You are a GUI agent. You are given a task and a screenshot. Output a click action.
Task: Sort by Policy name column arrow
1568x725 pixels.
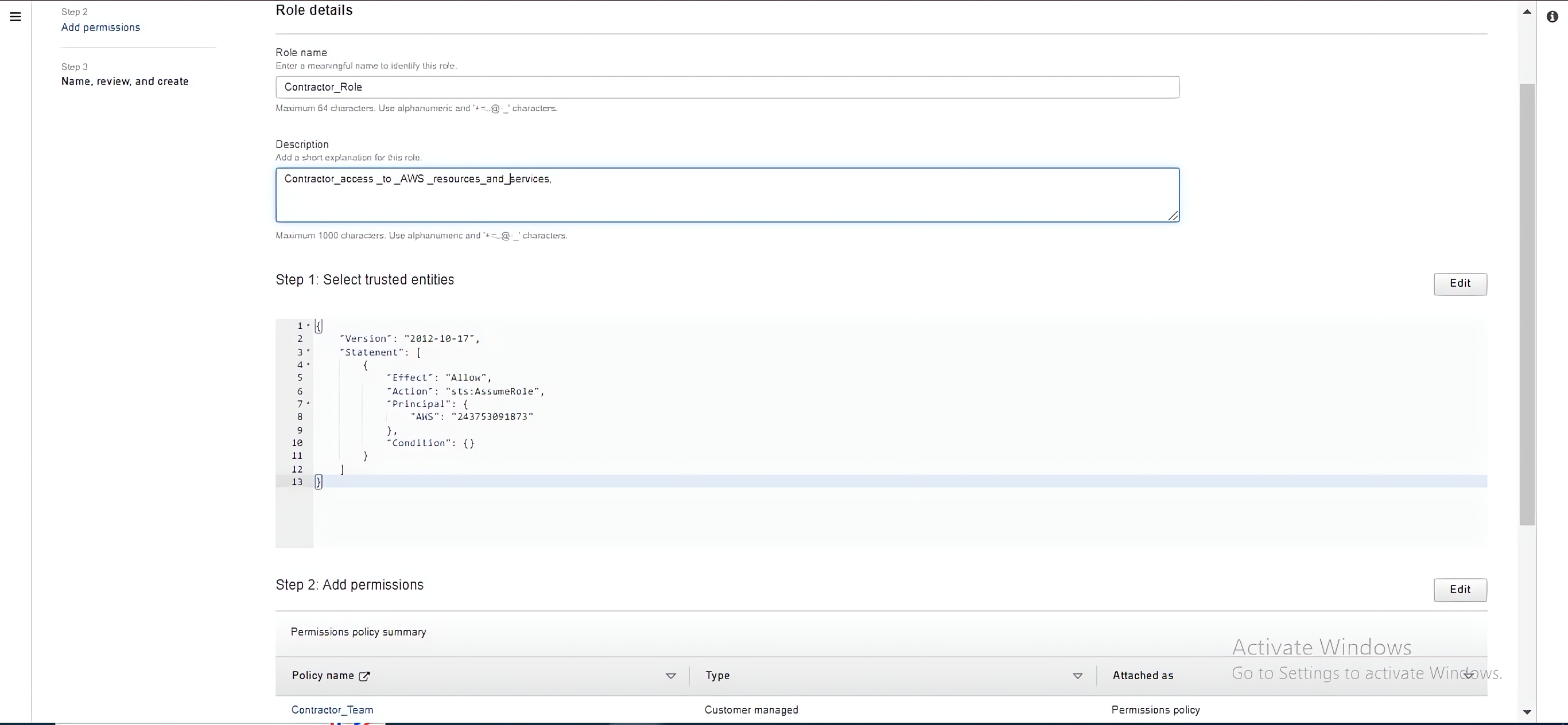(x=671, y=676)
